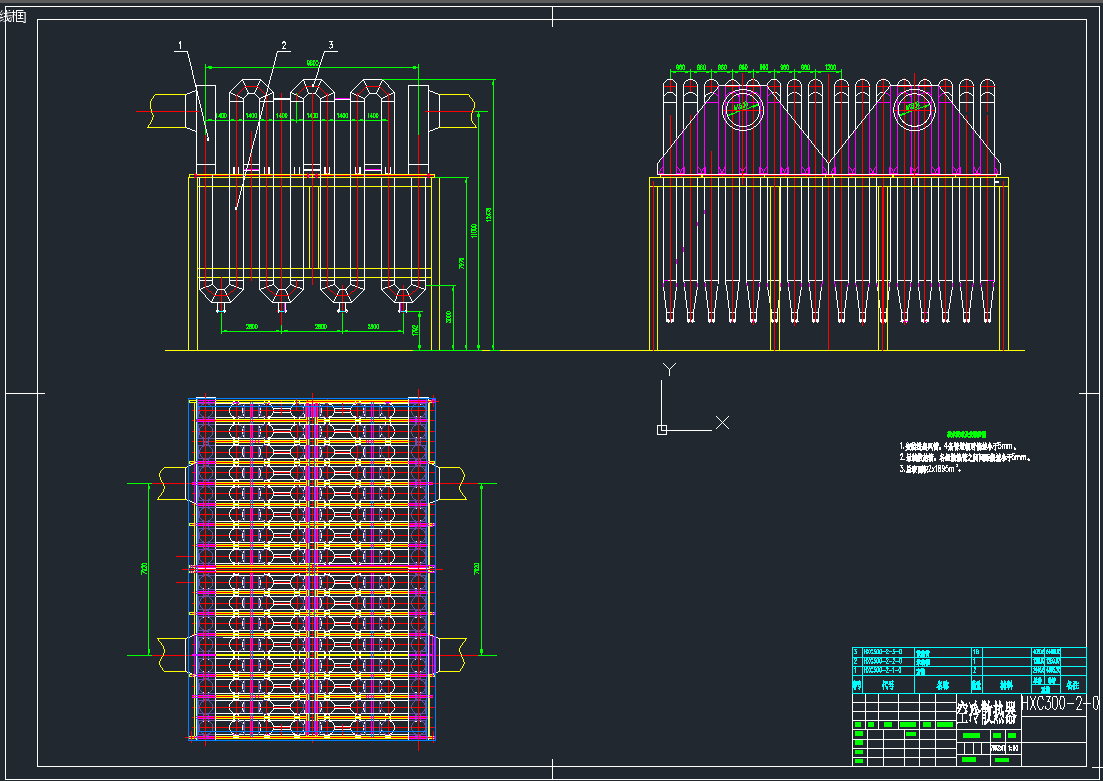This screenshot has width=1103, height=781.
Task: Select the 12473 overall height dimension
Action: click(489, 215)
